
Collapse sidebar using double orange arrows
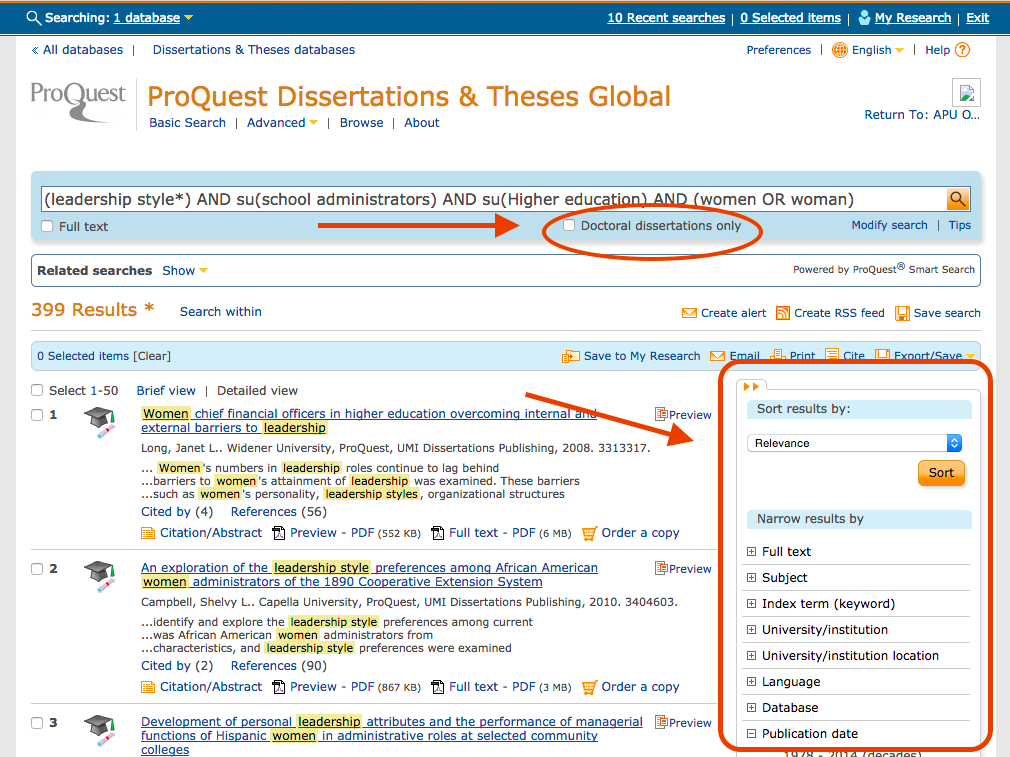(x=751, y=387)
